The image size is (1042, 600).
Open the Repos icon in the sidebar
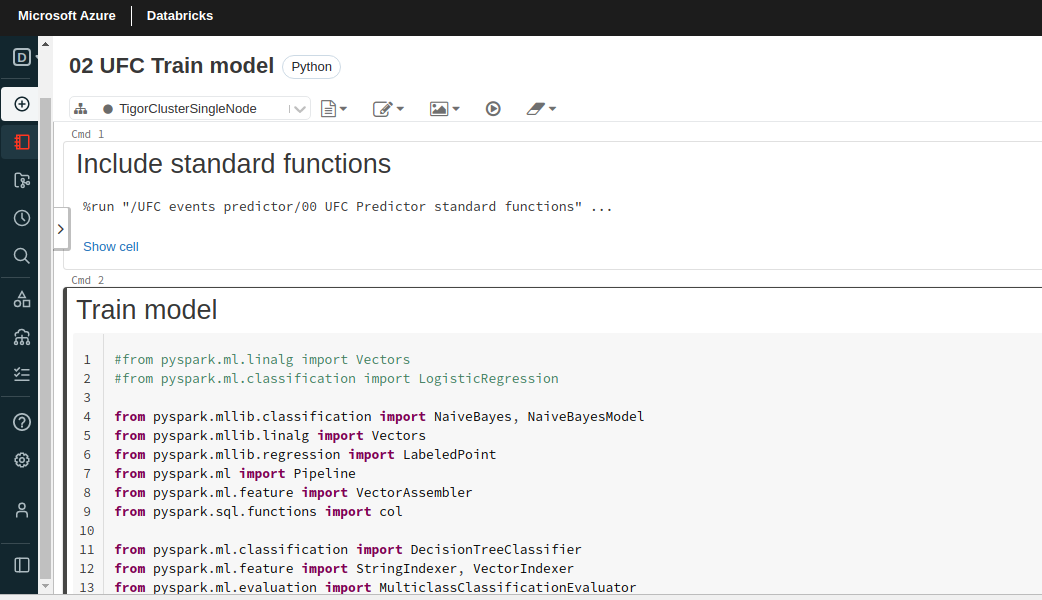coord(22,180)
